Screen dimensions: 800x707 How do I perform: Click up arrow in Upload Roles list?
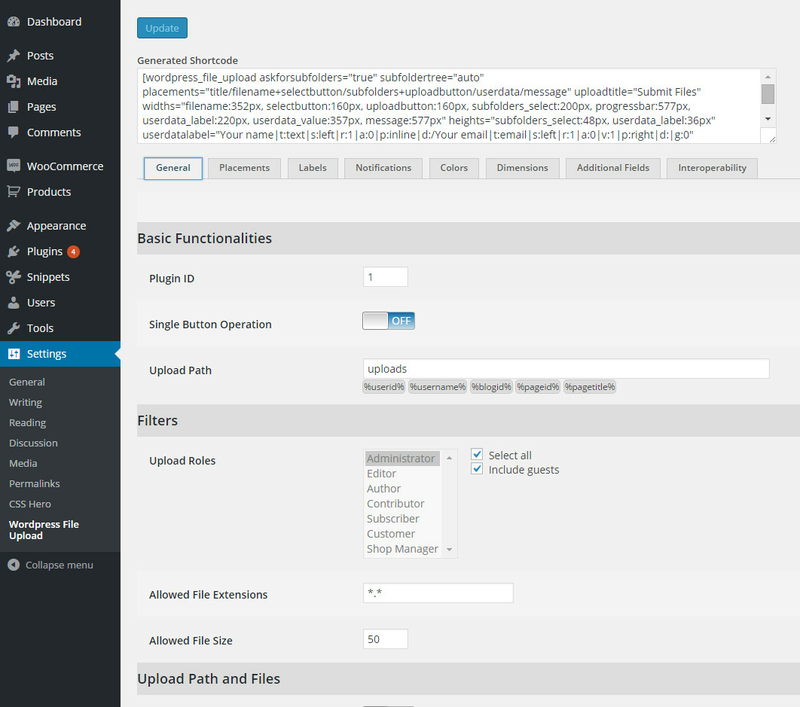coord(449,458)
